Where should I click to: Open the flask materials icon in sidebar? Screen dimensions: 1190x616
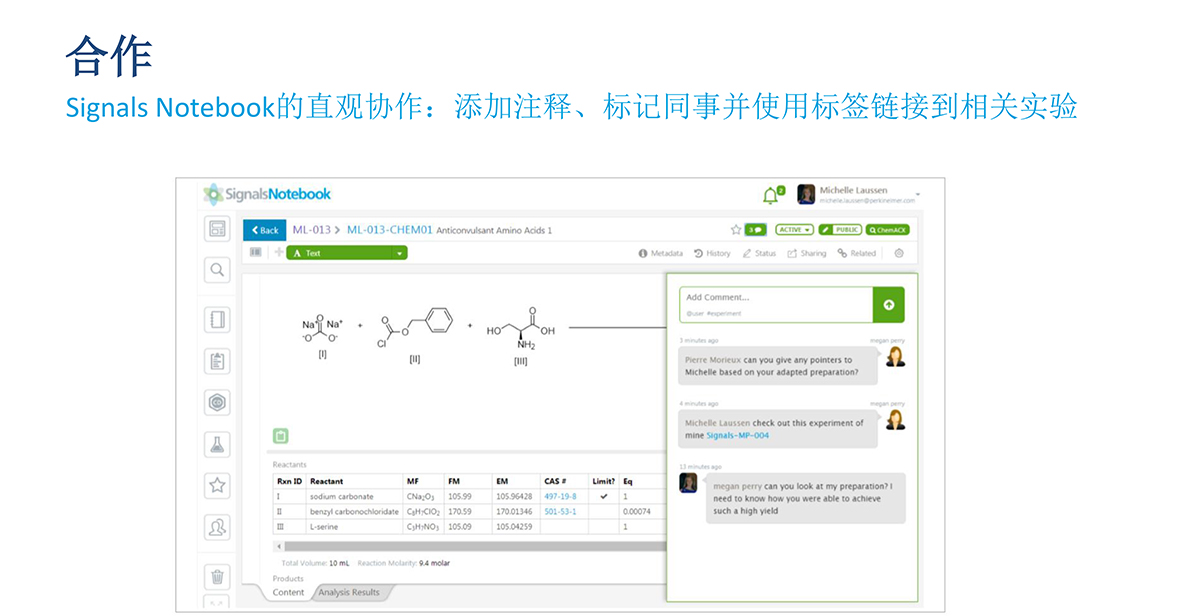coord(217,445)
